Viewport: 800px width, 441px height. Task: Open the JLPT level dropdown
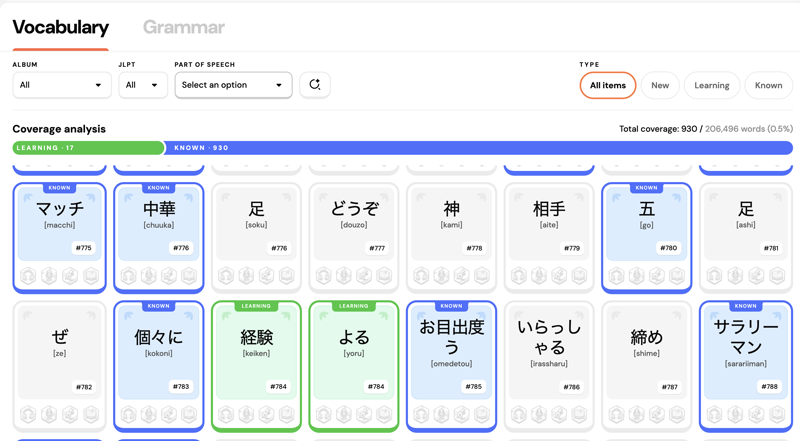coord(143,85)
